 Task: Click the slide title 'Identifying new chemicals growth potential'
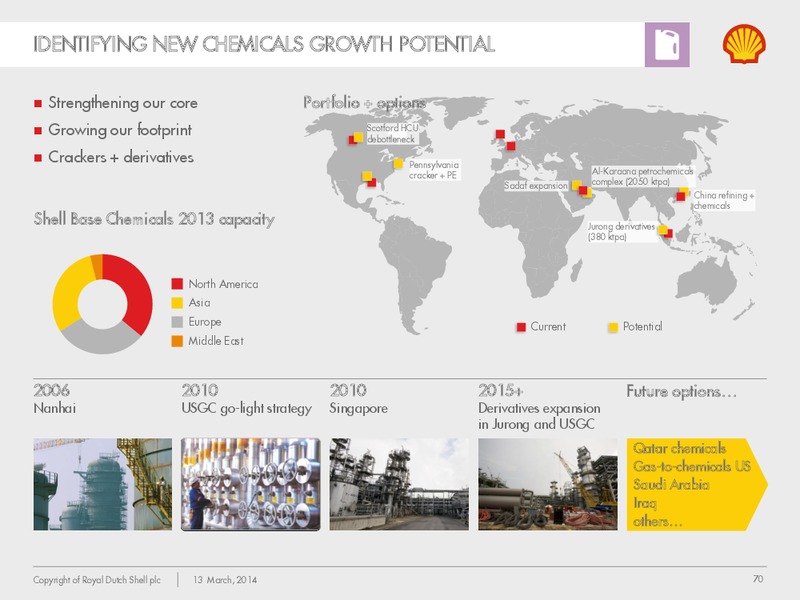pos(264,44)
